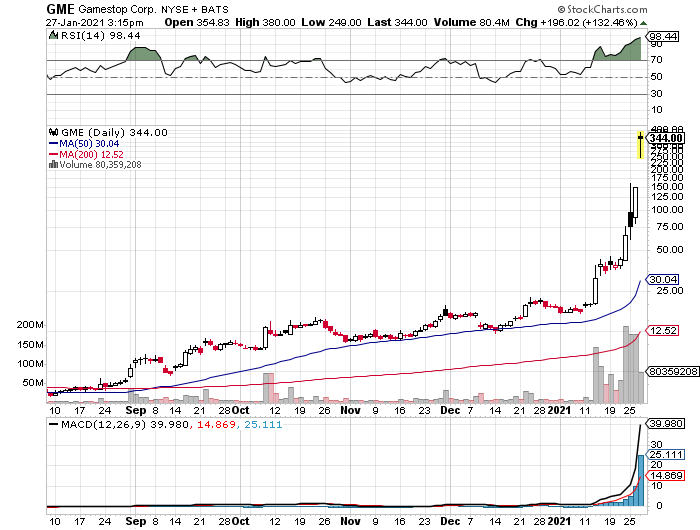Click the red 14.869 signal value in MACD label
The height and width of the screenshot is (530, 700).
click(217, 424)
